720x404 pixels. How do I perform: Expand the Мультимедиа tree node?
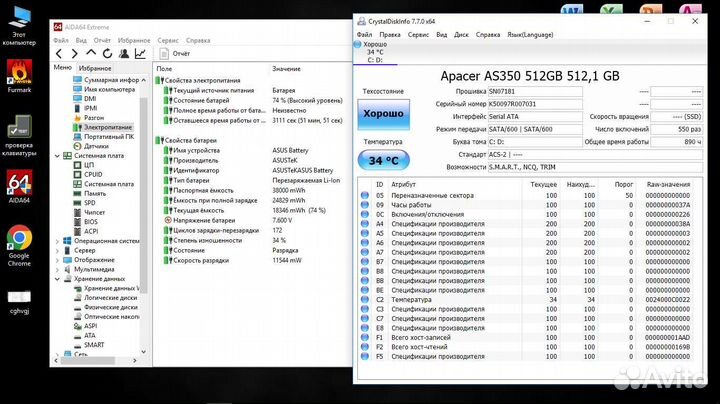[x=57, y=269]
